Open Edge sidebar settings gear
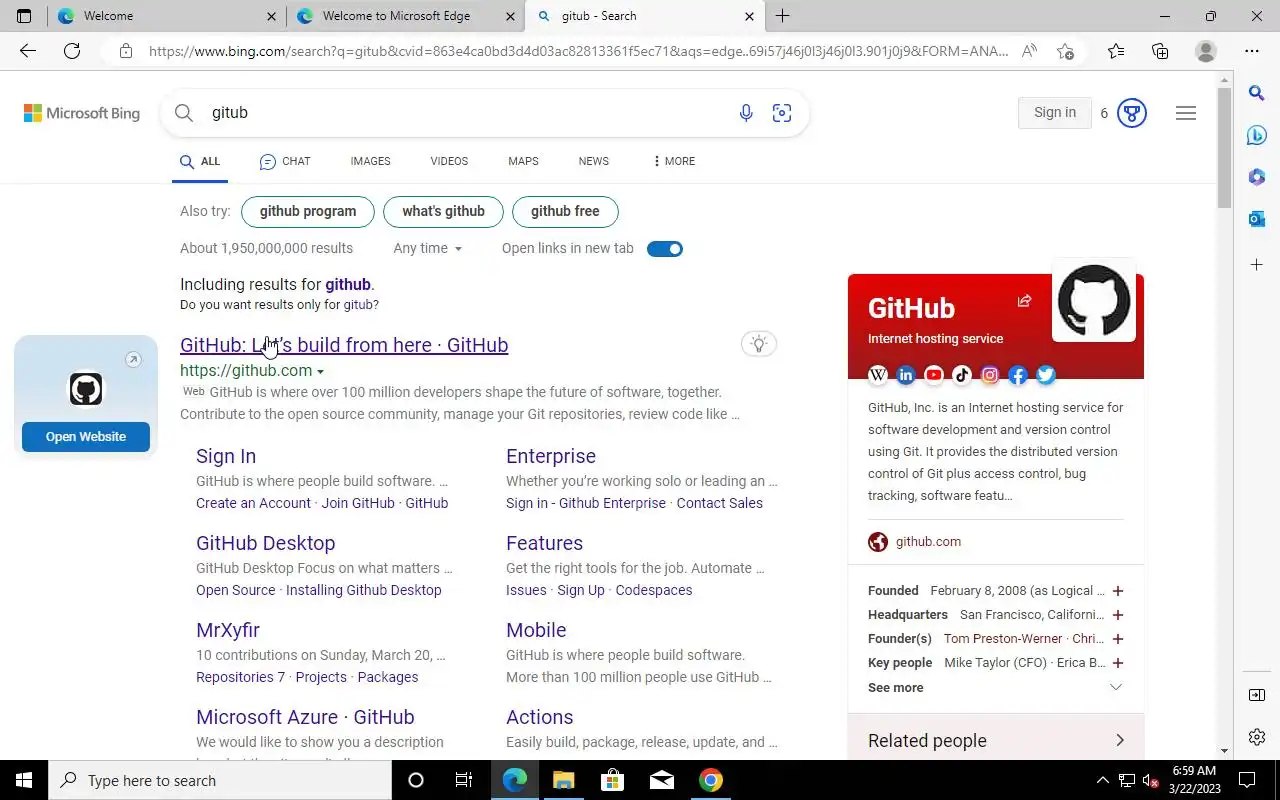Image resolution: width=1280 pixels, height=800 pixels. click(x=1257, y=737)
